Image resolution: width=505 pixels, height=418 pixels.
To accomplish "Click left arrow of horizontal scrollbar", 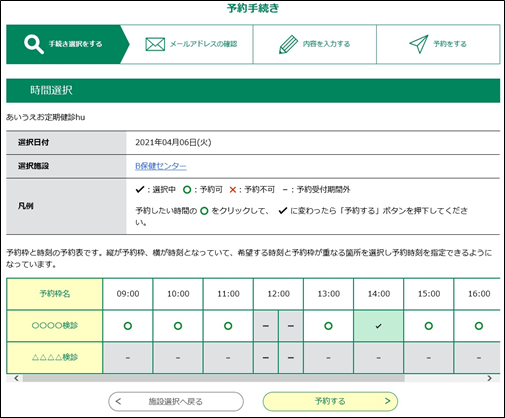I will (16, 378).
